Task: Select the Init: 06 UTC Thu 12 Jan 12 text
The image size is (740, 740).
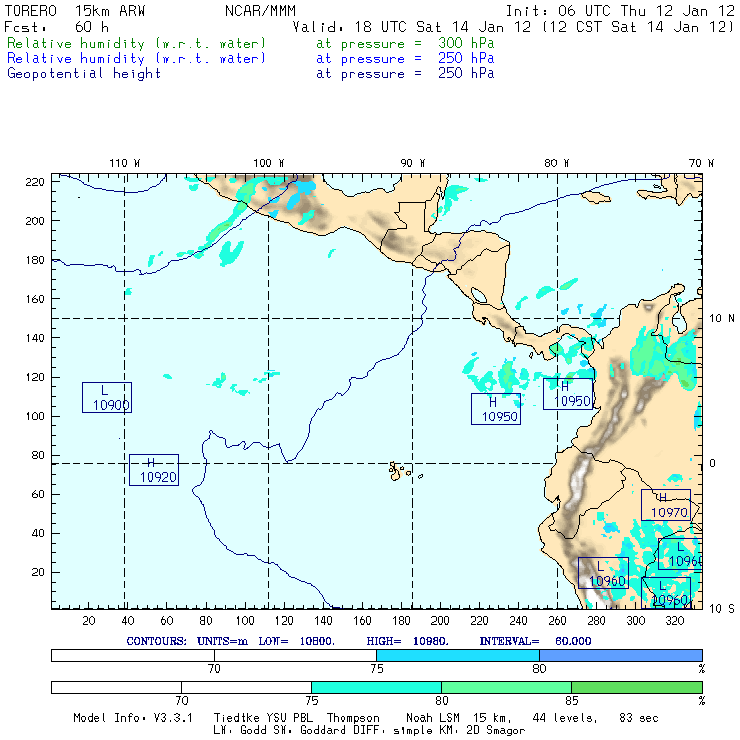Action: [620, 11]
